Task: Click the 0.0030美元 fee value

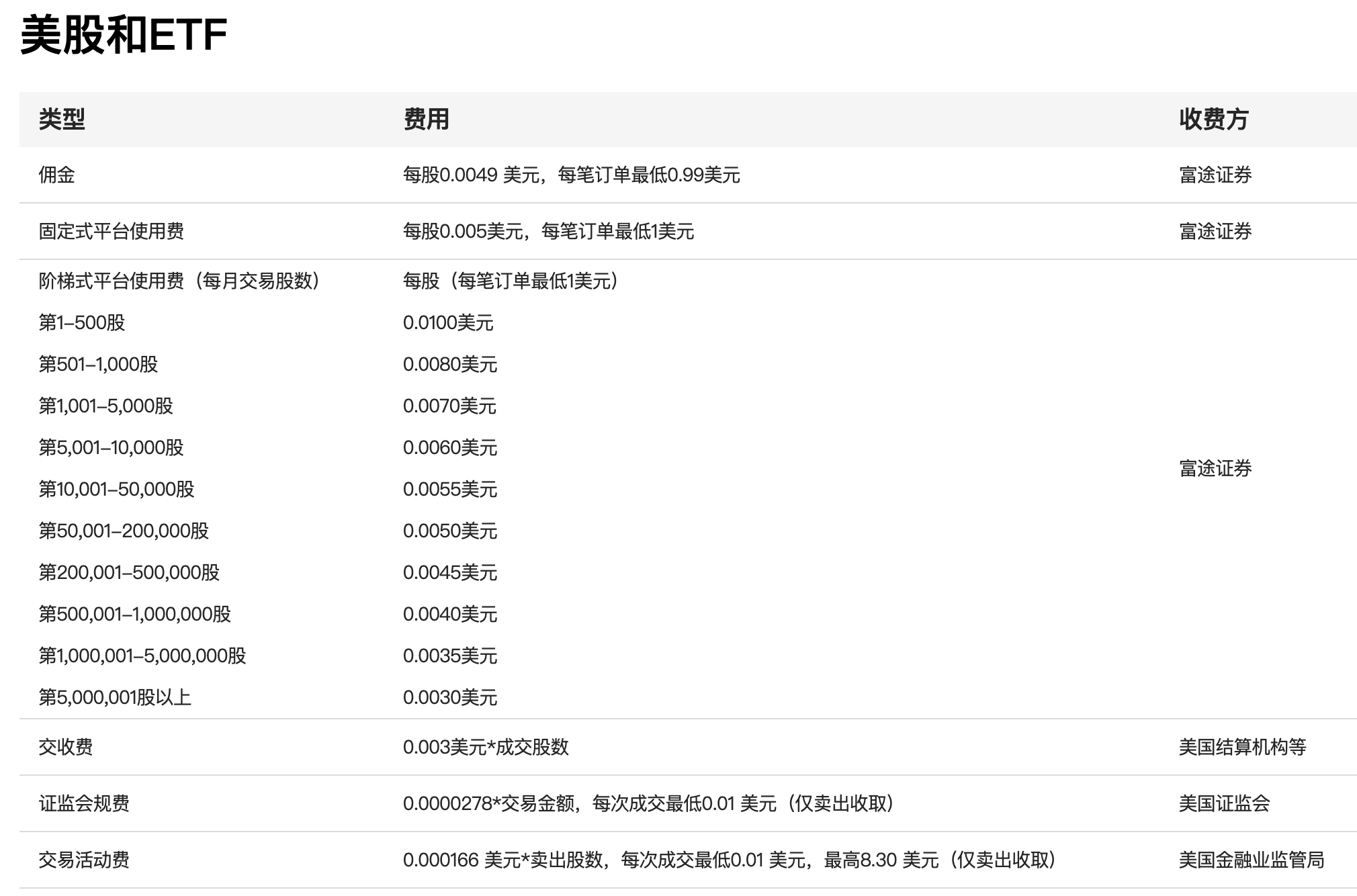Action: (449, 698)
